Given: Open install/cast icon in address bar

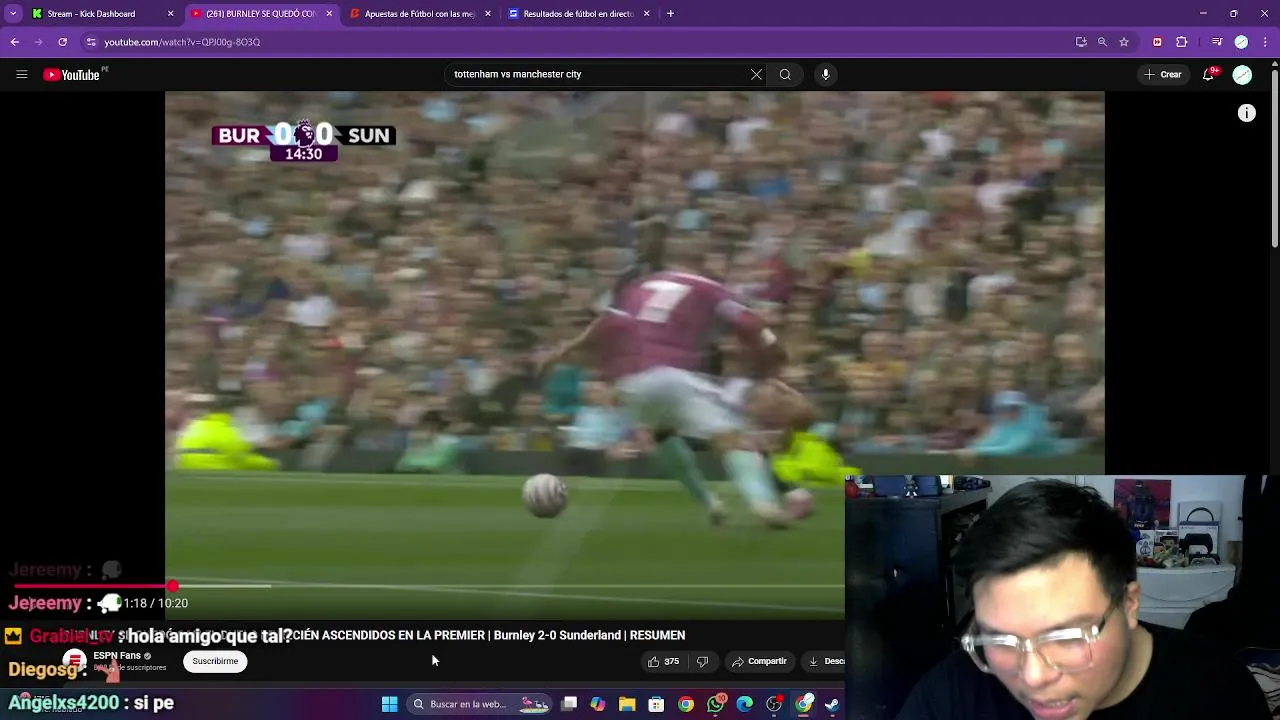Looking at the screenshot, I should [1081, 42].
